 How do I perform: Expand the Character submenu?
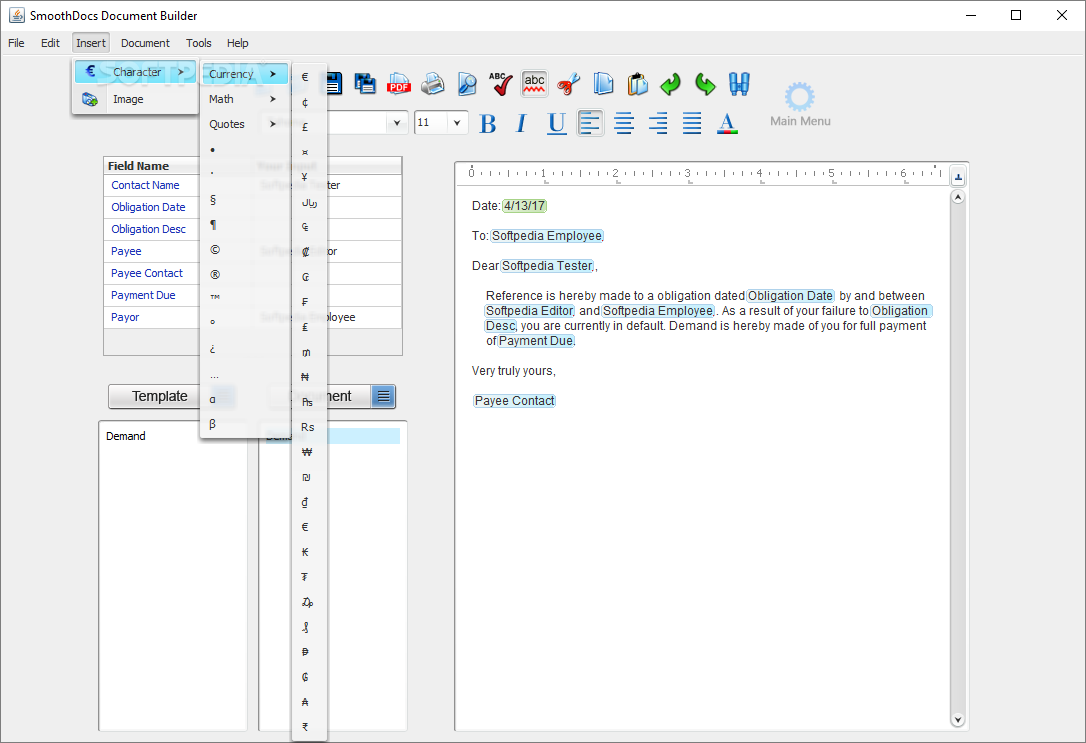coord(135,72)
